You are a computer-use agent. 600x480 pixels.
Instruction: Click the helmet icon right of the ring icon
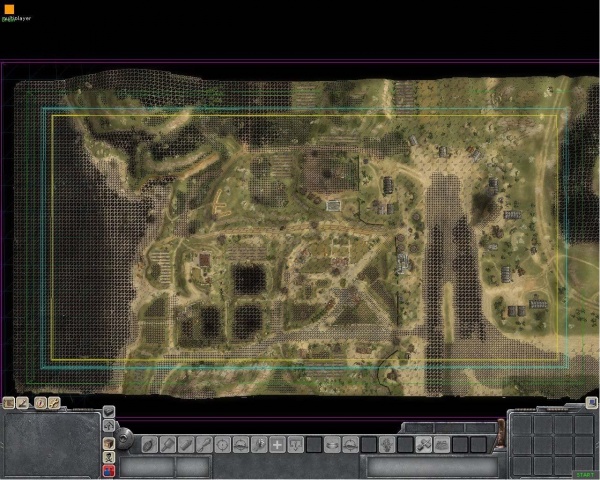[351, 445]
